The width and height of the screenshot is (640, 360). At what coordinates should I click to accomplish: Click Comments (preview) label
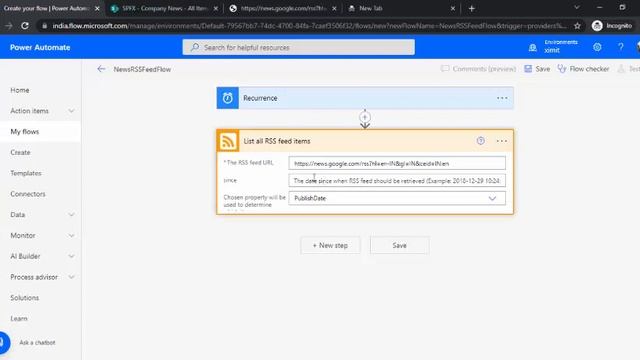click(484, 69)
